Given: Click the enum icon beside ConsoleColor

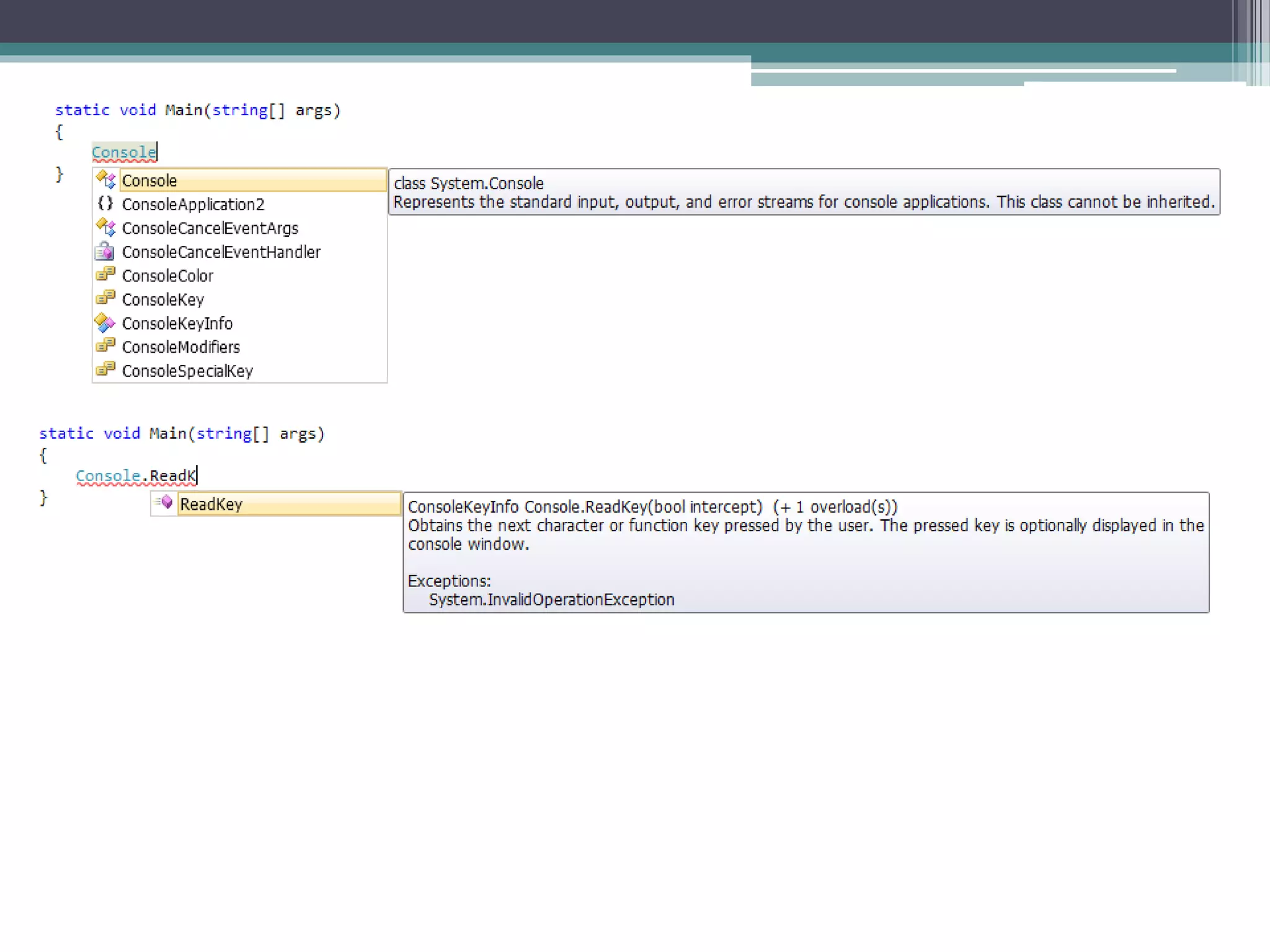Looking at the screenshot, I should click(105, 275).
